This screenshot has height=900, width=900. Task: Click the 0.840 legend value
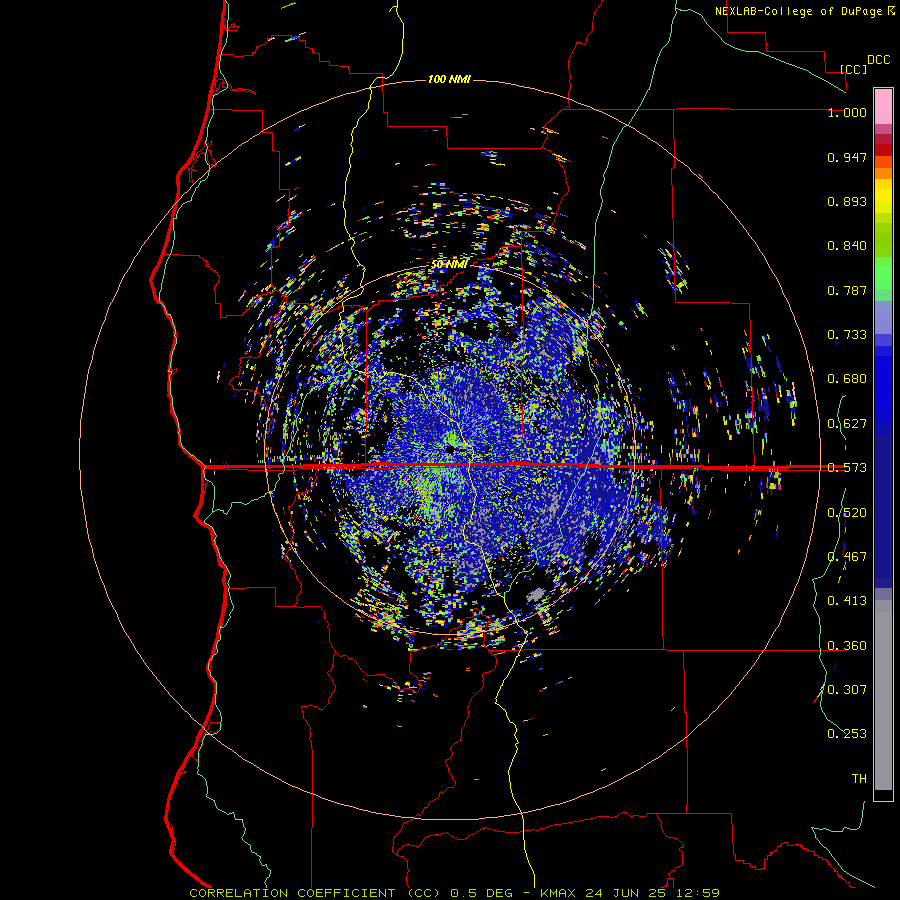(847, 246)
